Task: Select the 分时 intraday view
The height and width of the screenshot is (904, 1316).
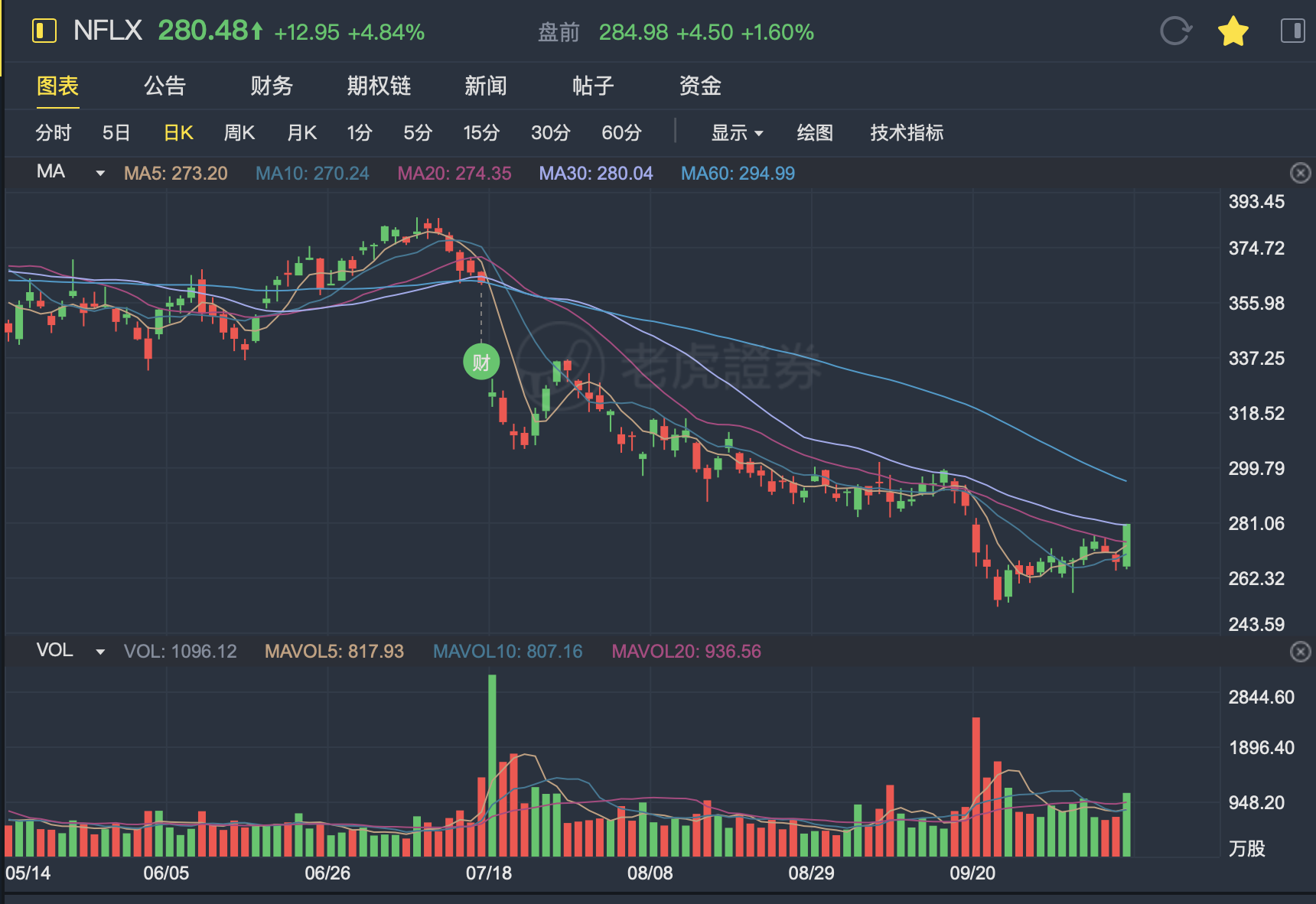Action: [x=54, y=133]
